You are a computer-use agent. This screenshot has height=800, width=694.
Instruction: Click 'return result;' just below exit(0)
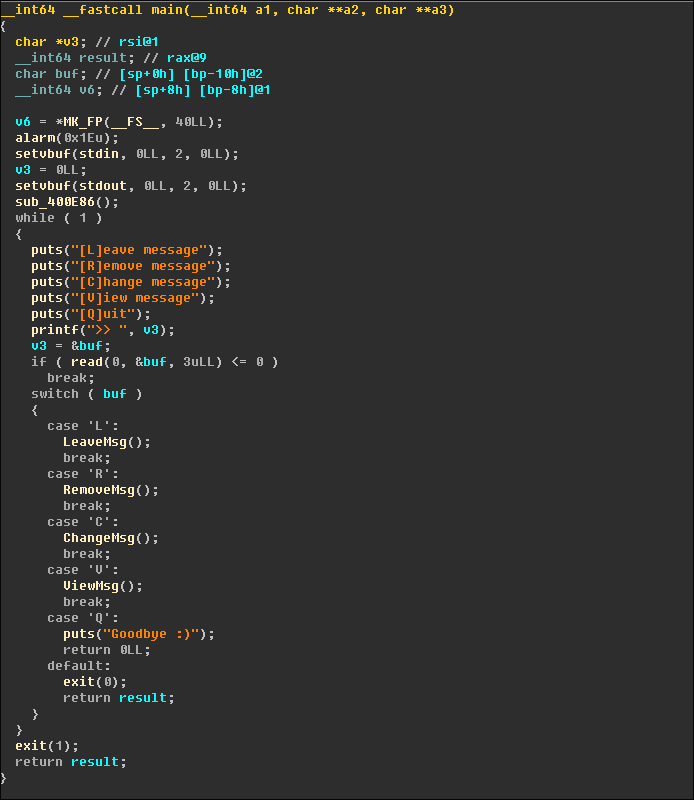[x=119, y=698]
